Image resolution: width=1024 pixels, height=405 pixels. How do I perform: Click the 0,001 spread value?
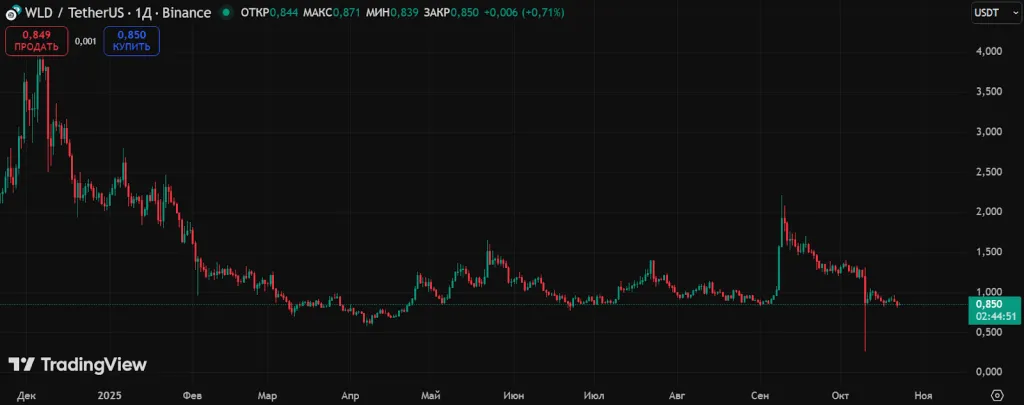point(86,41)
